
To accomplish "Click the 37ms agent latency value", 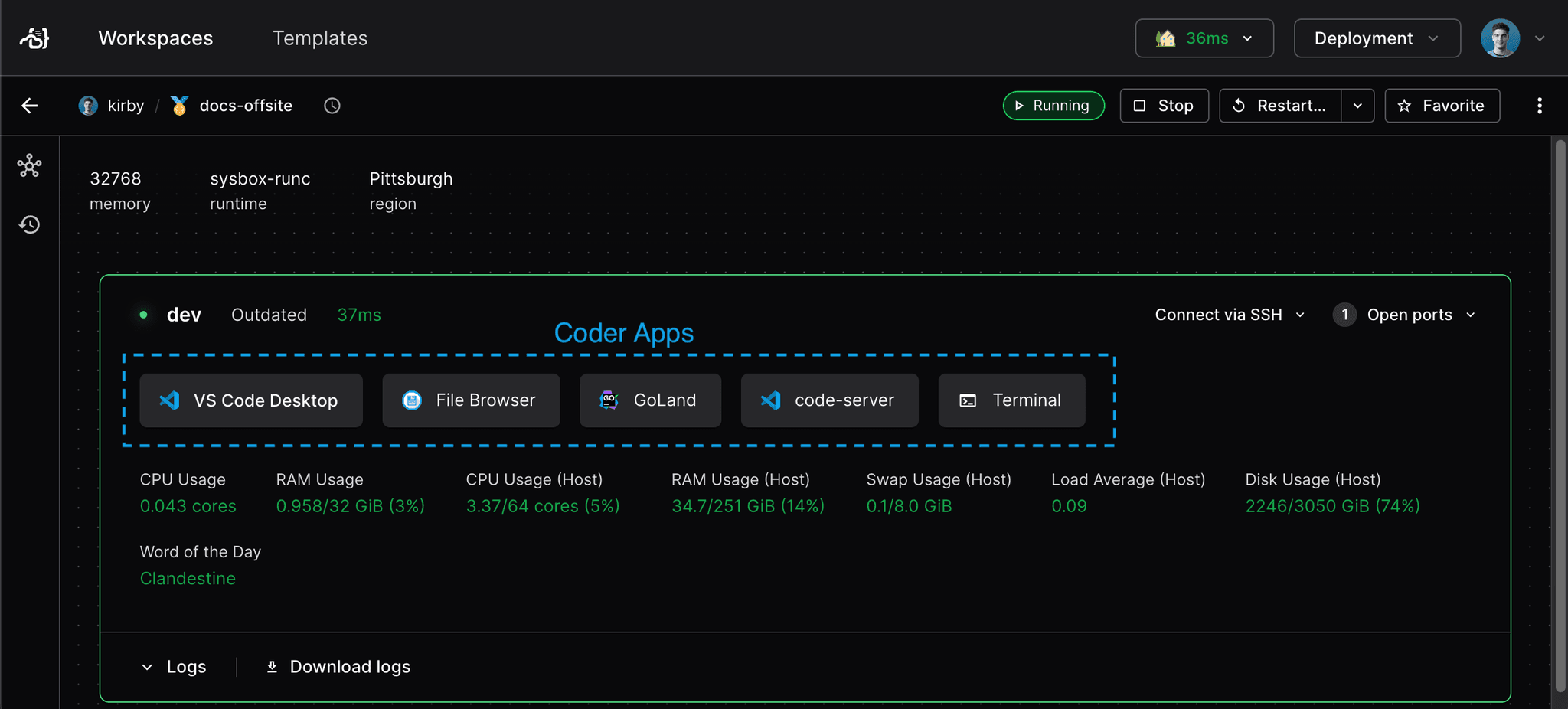I will click(x=359, y=315).
